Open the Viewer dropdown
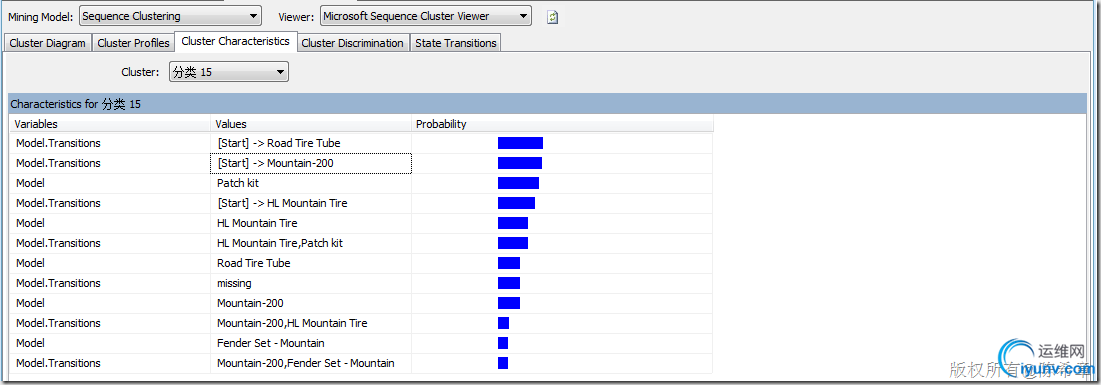Image resolution: width=1101 pixels, height=385 pixels. pyautogui.click(x=426, y=15)
